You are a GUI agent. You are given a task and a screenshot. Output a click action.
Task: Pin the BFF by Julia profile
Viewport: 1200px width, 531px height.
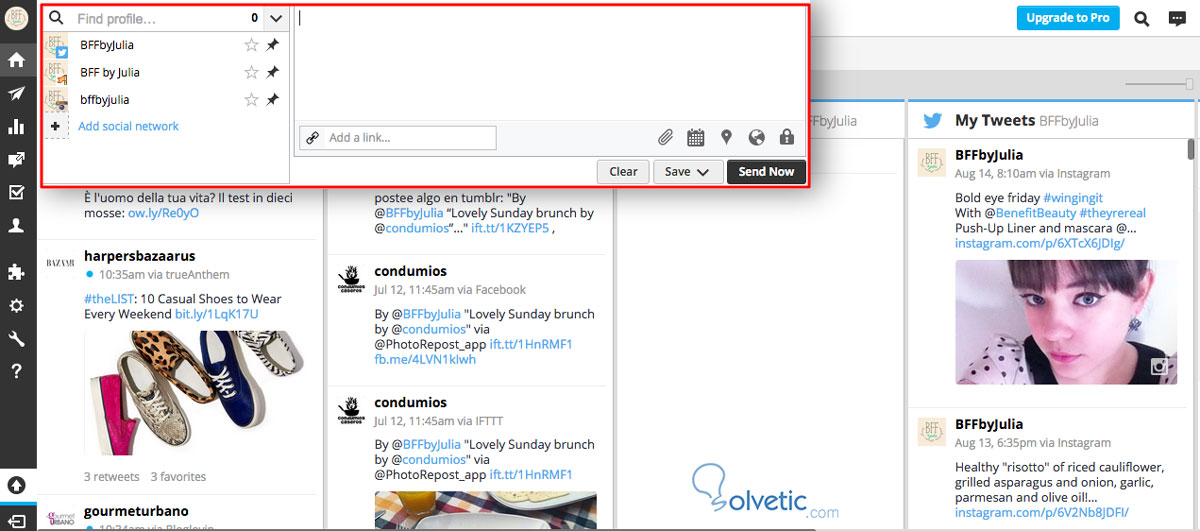[x=273, y=72]
